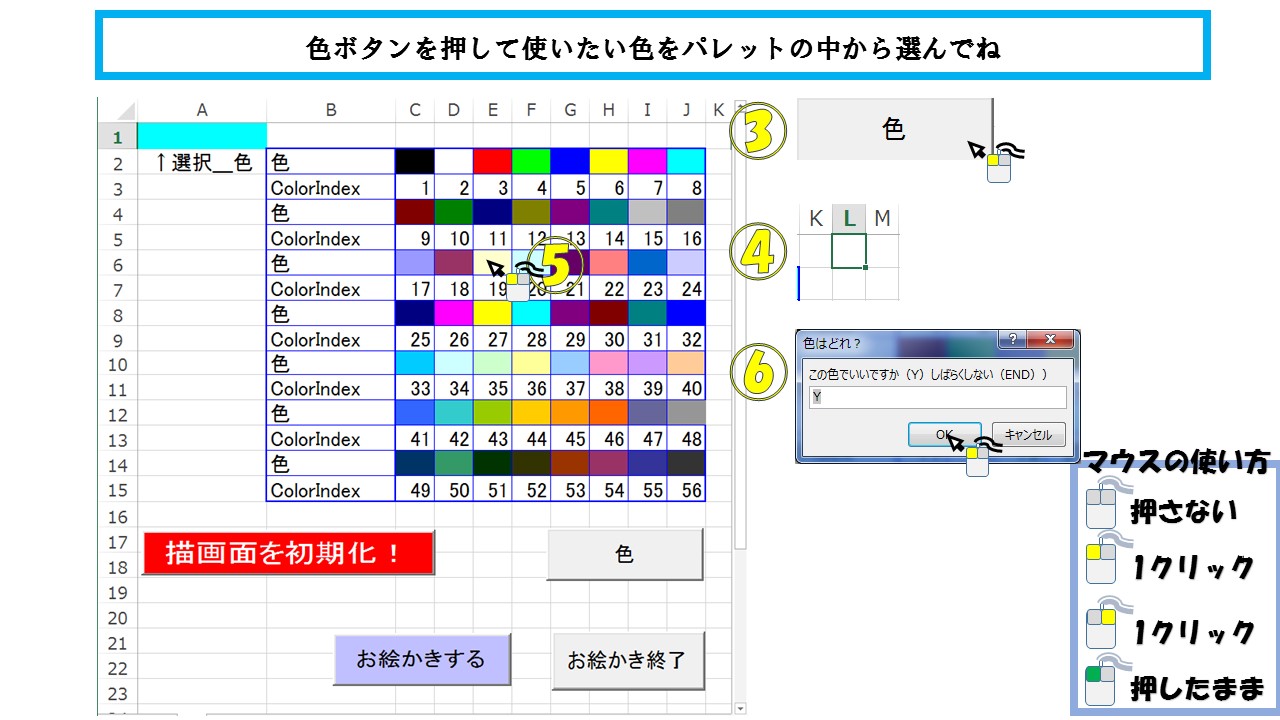Pick the rose swatch above ColorIndex 38
The height and width of the screenshot is (720, 1280).
coord(608,363)
